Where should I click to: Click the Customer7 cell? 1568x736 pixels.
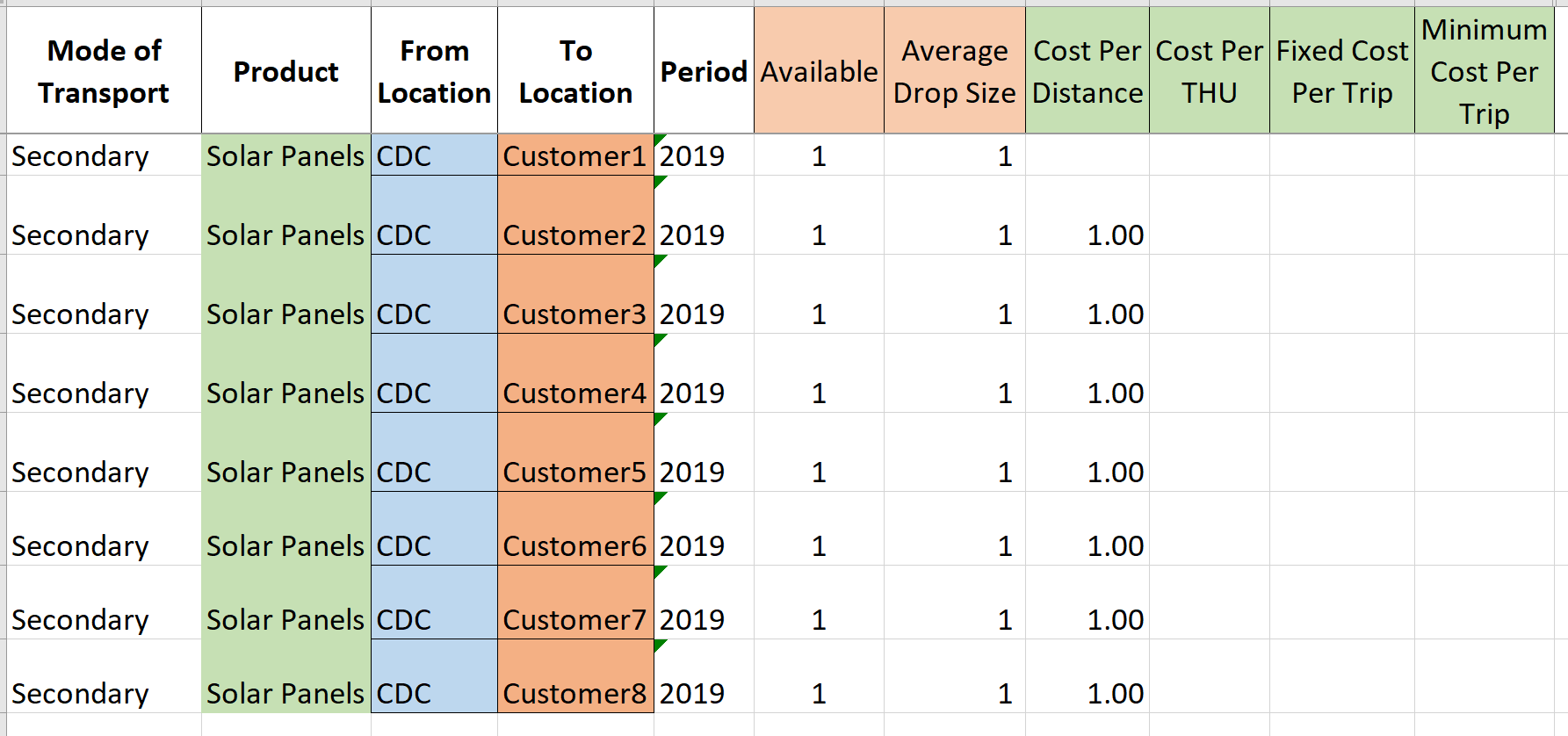[x=575, y=603]
